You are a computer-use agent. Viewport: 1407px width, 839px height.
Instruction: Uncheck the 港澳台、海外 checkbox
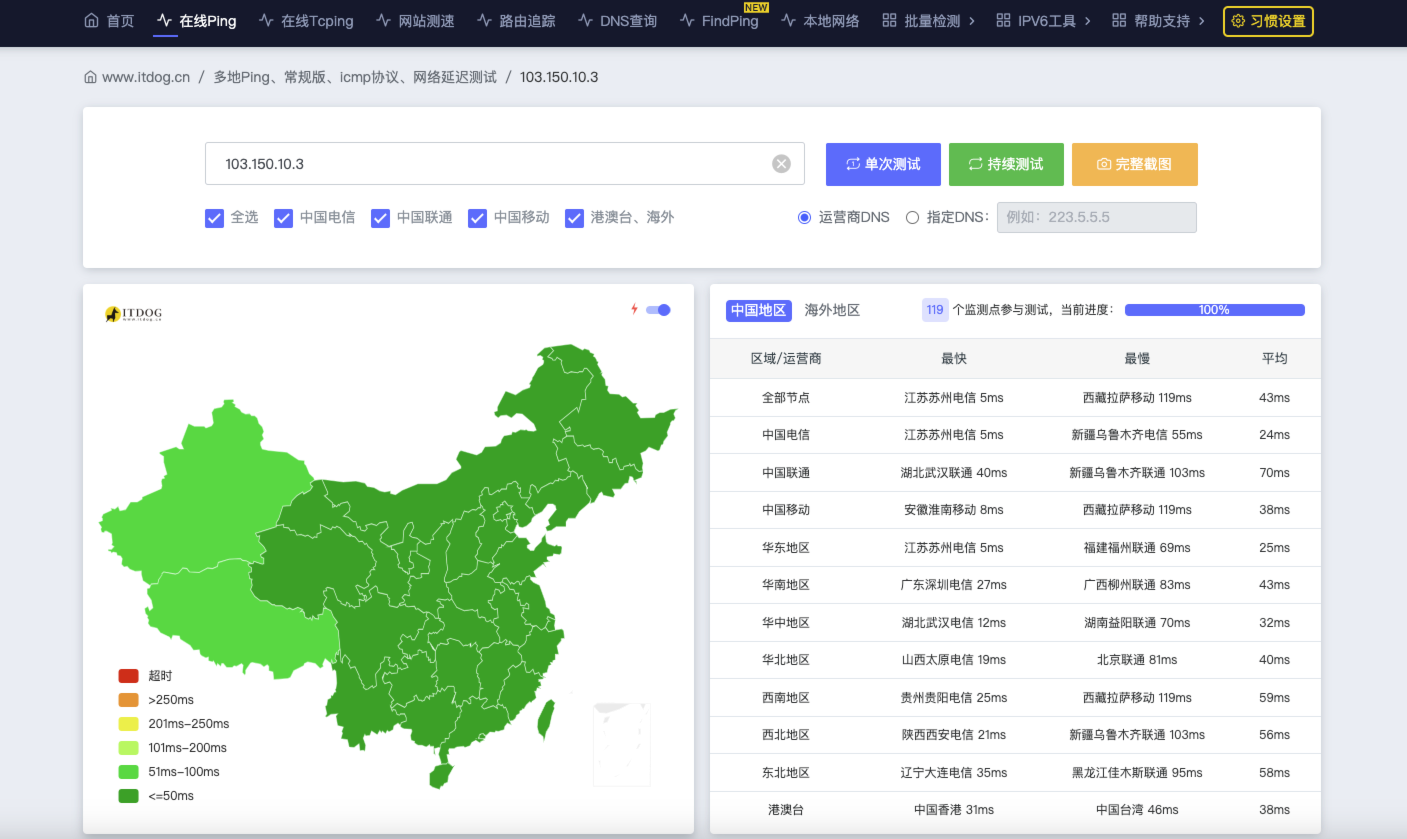point(574,218)
